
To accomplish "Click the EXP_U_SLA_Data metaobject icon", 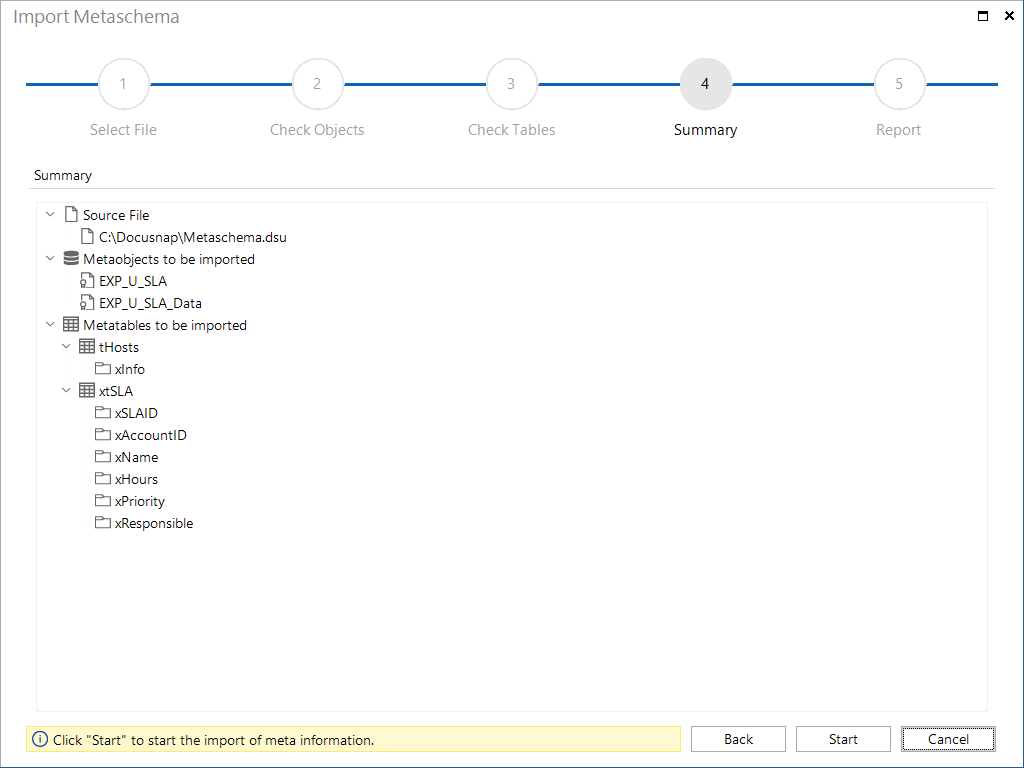I will tap(86, 302).
